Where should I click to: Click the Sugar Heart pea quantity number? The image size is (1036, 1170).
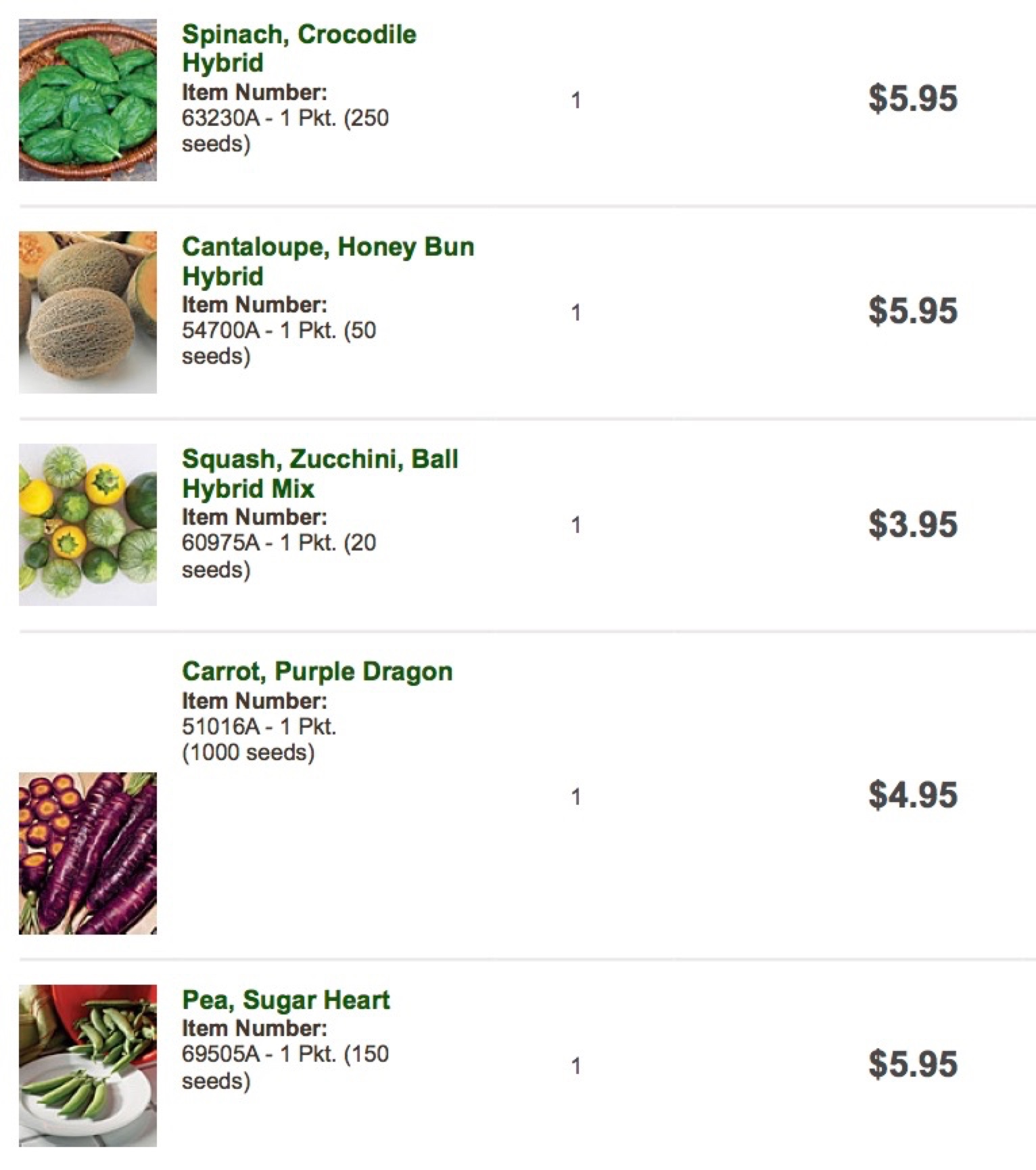575,1067
